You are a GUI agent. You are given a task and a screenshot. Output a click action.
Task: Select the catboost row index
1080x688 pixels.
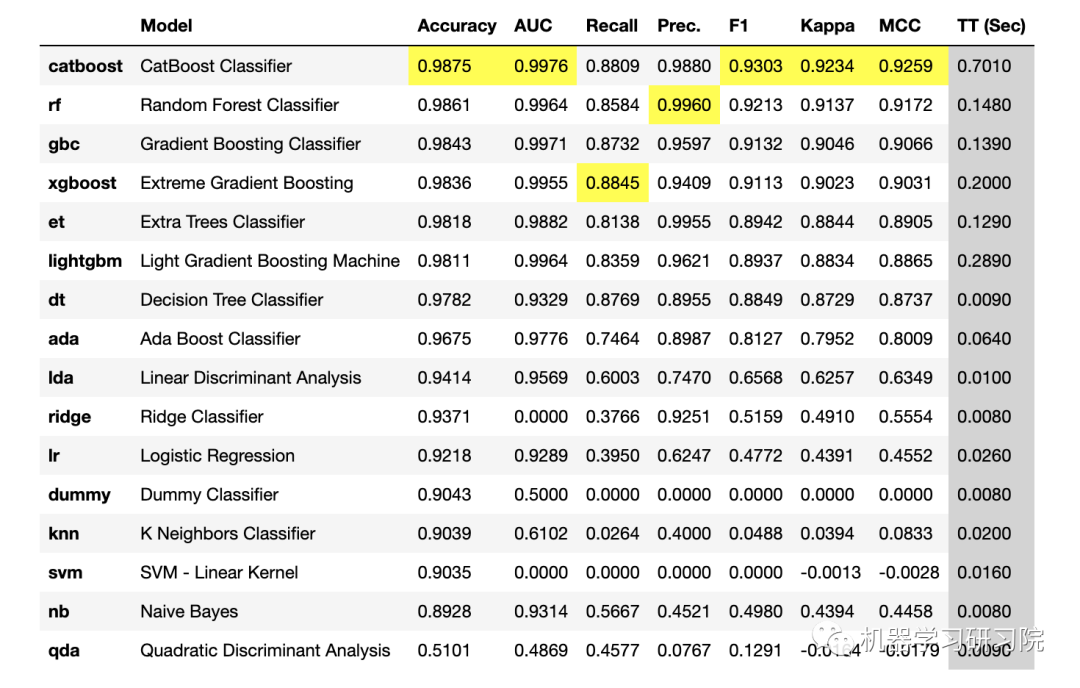[85, 66]
